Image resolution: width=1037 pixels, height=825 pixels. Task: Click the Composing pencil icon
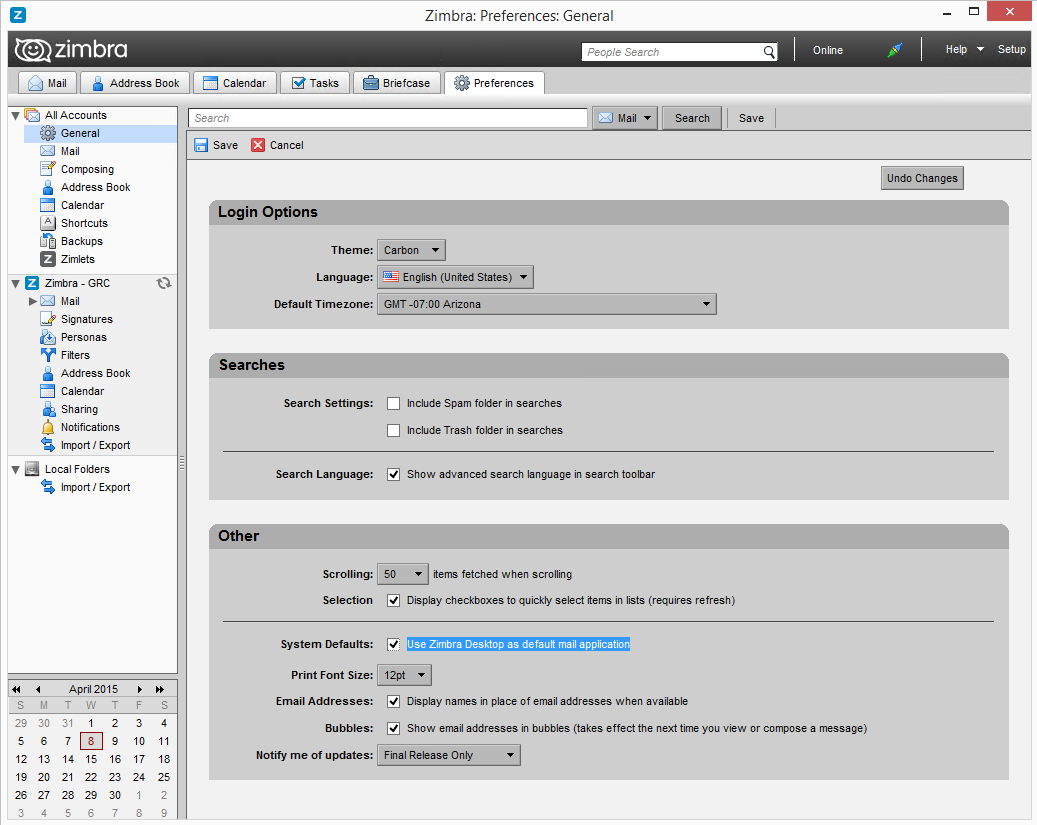[48, 169]
